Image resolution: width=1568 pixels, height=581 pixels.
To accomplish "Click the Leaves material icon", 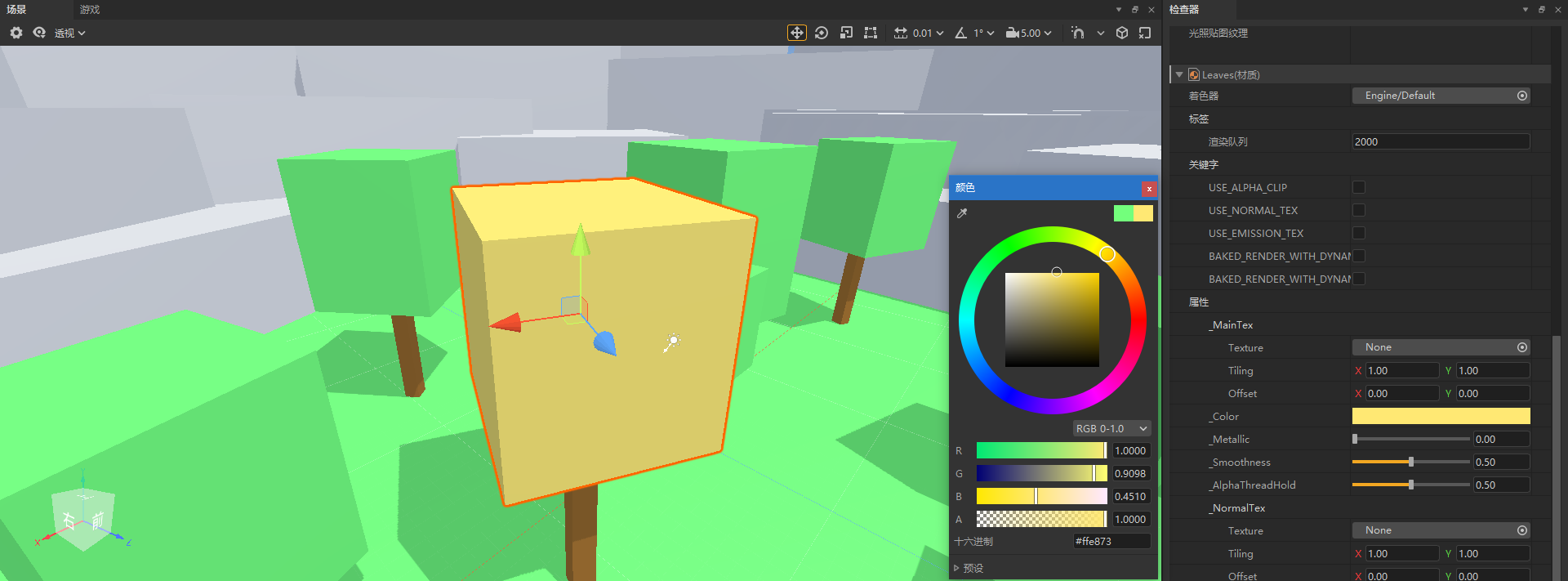I will coord(1194,74).
